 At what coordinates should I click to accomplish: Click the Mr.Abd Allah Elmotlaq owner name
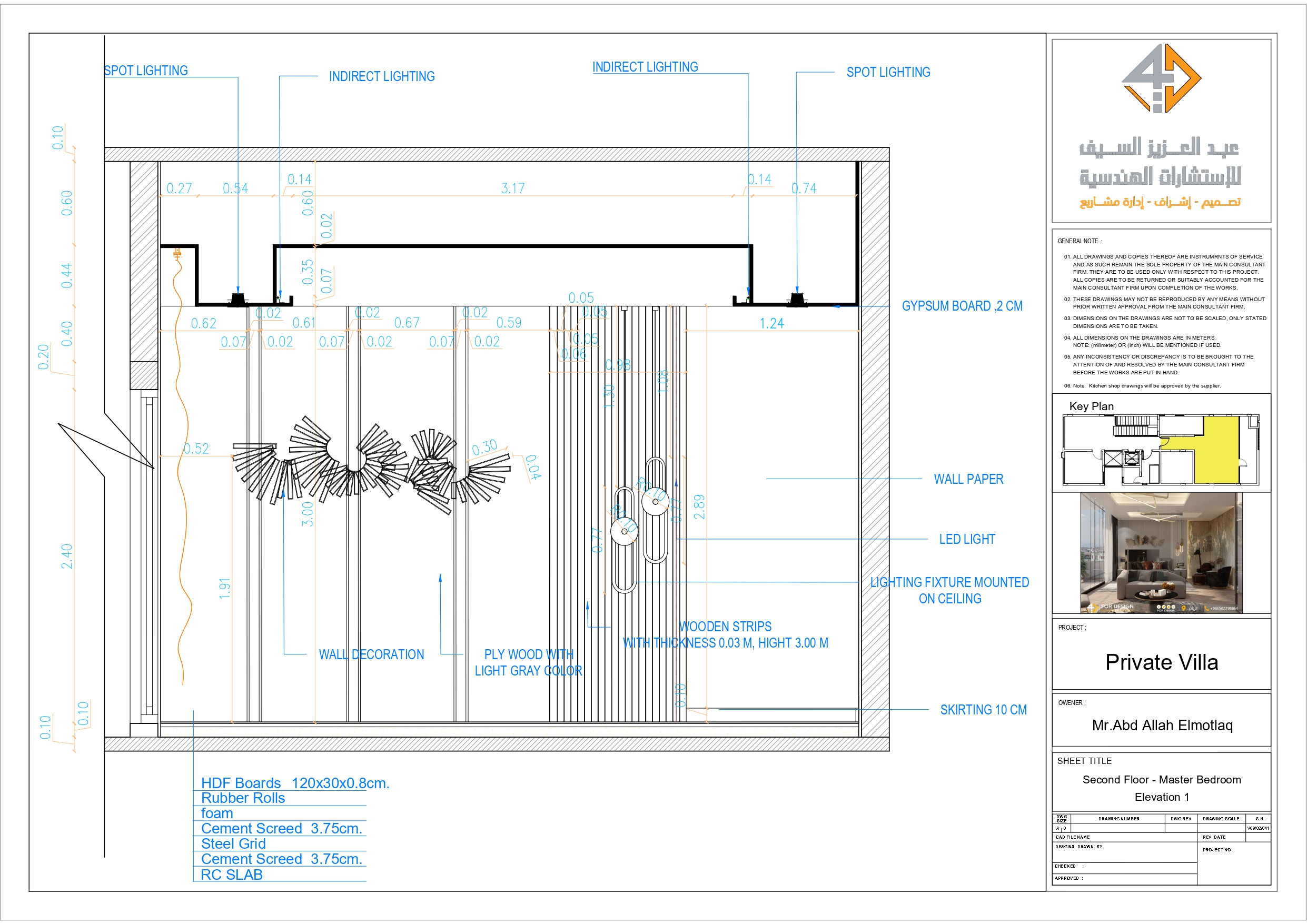tap(1162, 726)
